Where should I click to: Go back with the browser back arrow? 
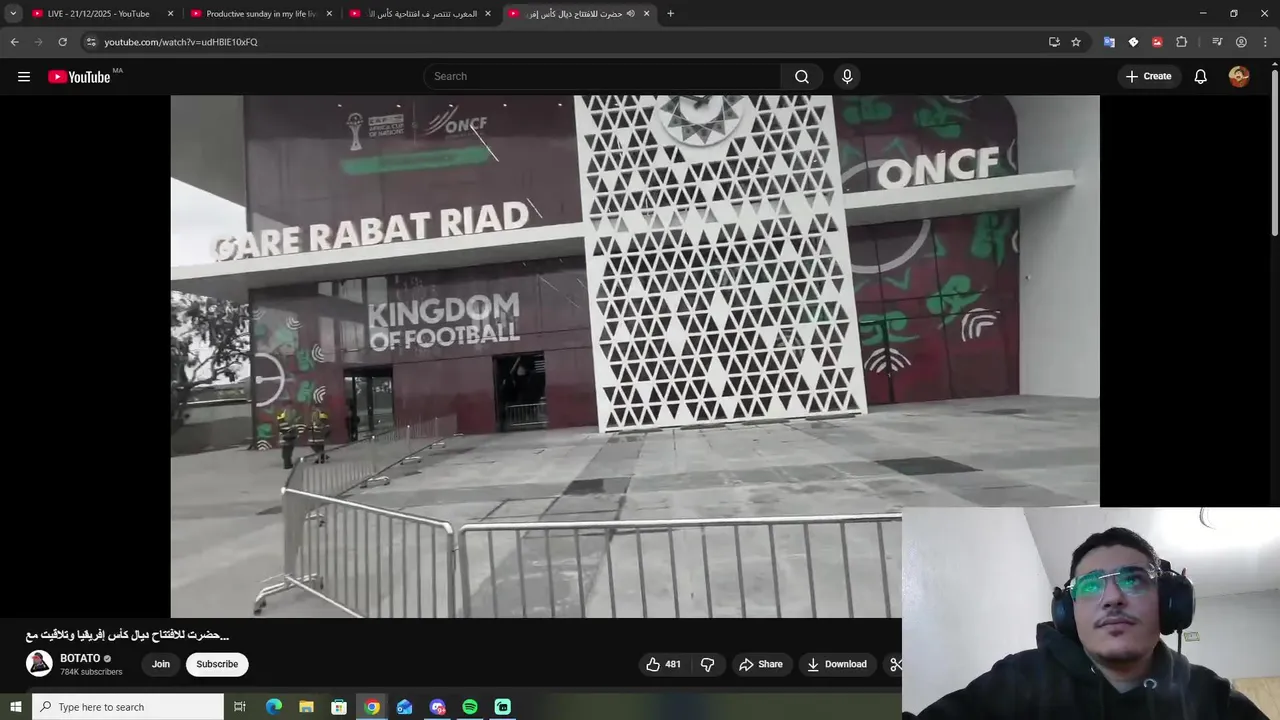coord(14,42)
